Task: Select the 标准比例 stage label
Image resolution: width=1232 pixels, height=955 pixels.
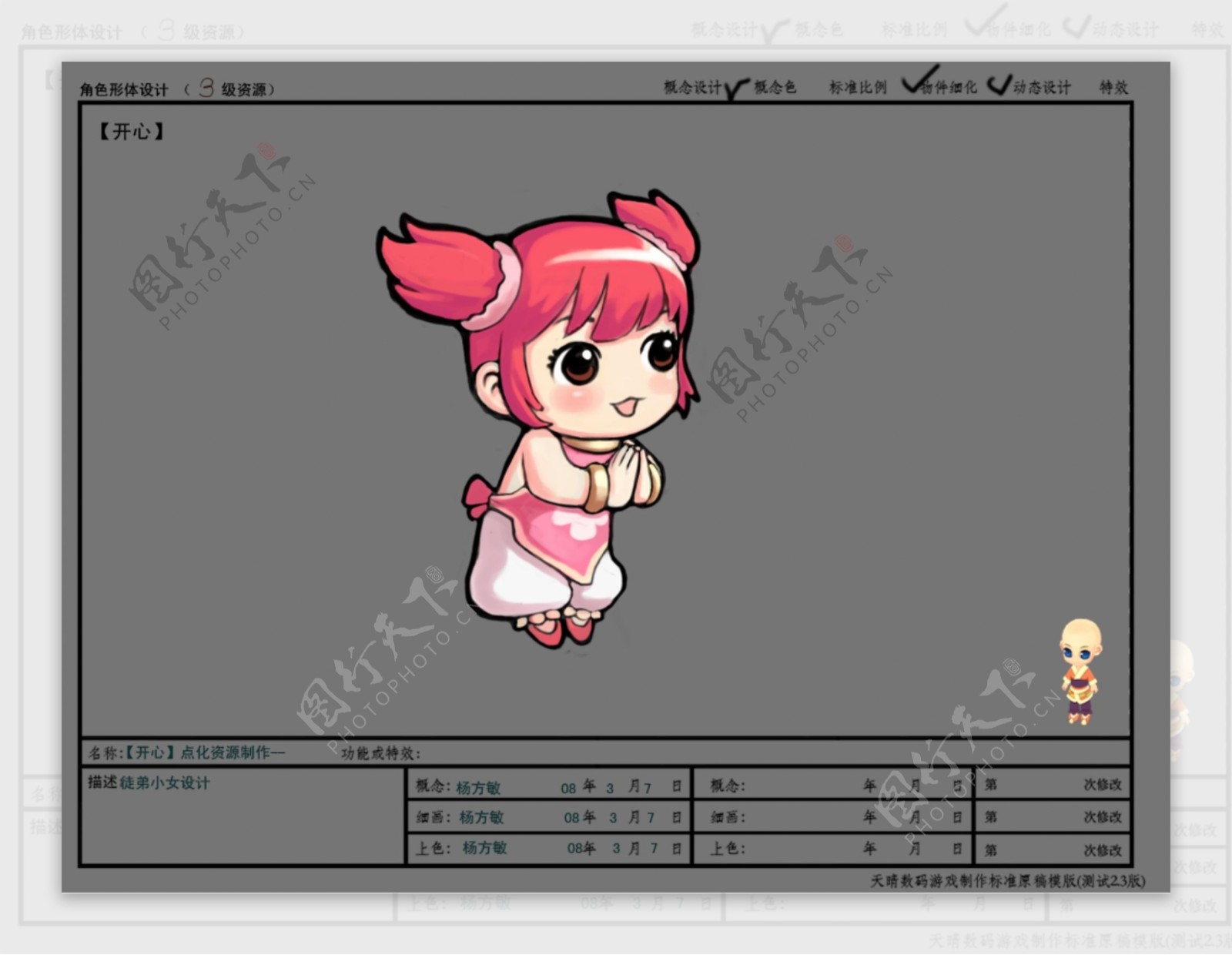Action: (x=858, y=87)
